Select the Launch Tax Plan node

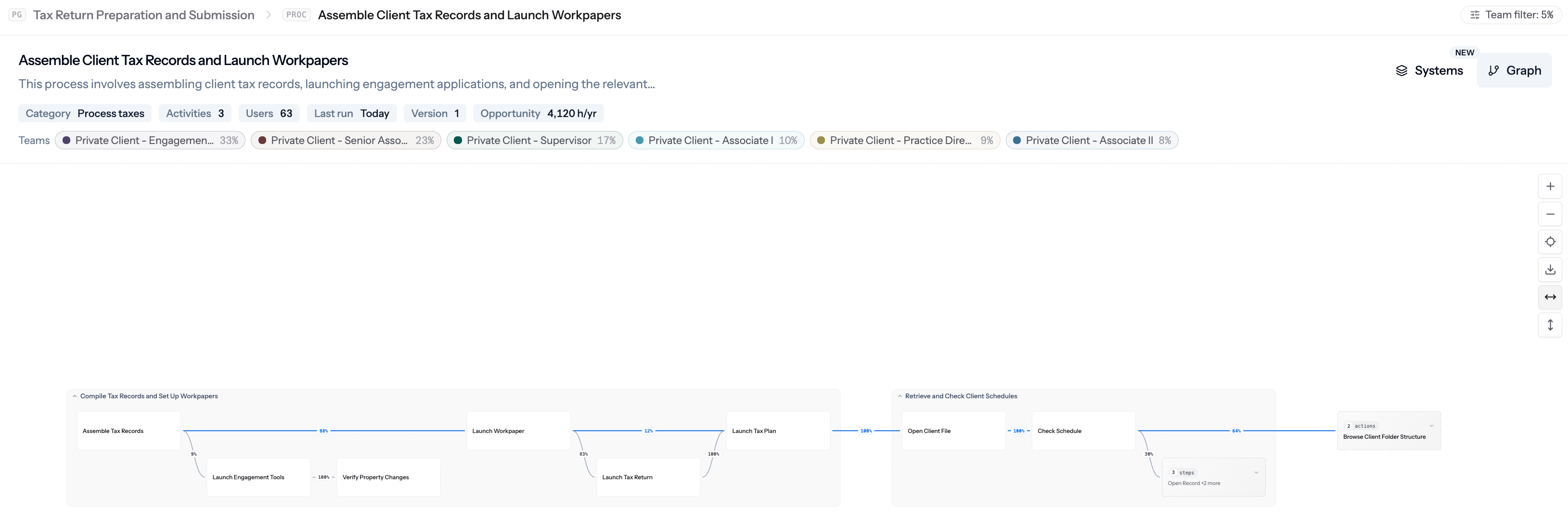pyautogui.click(x=779, y=431)
